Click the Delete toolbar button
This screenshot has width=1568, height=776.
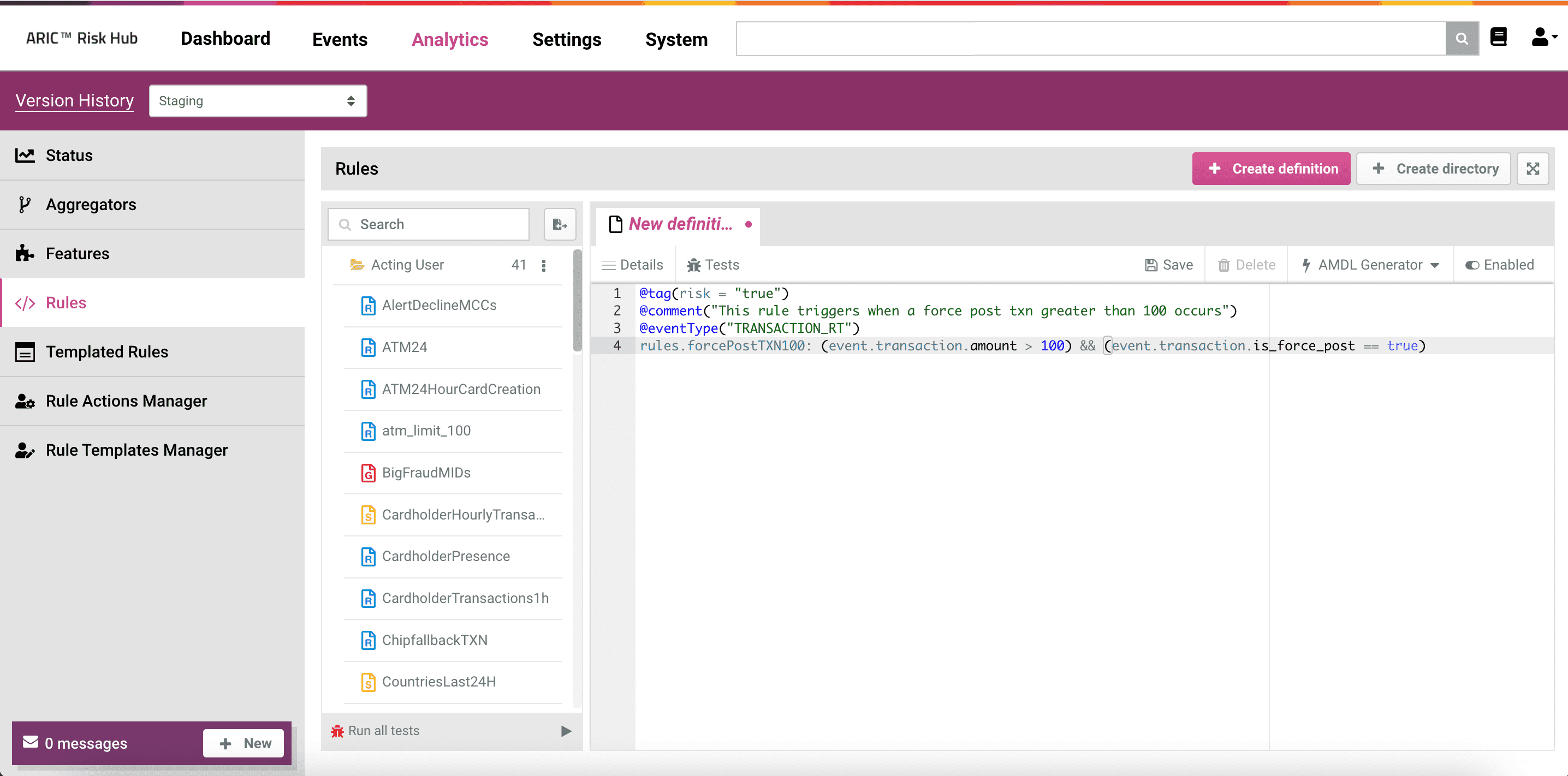point(1246,265)
